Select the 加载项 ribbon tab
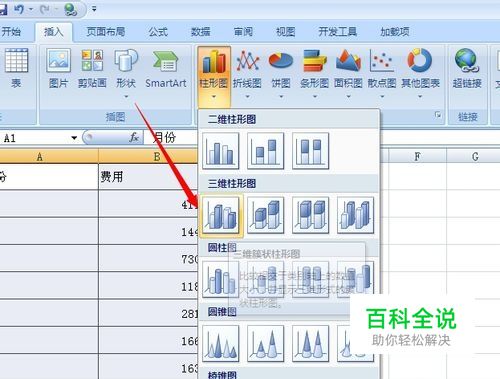The height and width of the screenshot is (379, 500). (395, 32)
